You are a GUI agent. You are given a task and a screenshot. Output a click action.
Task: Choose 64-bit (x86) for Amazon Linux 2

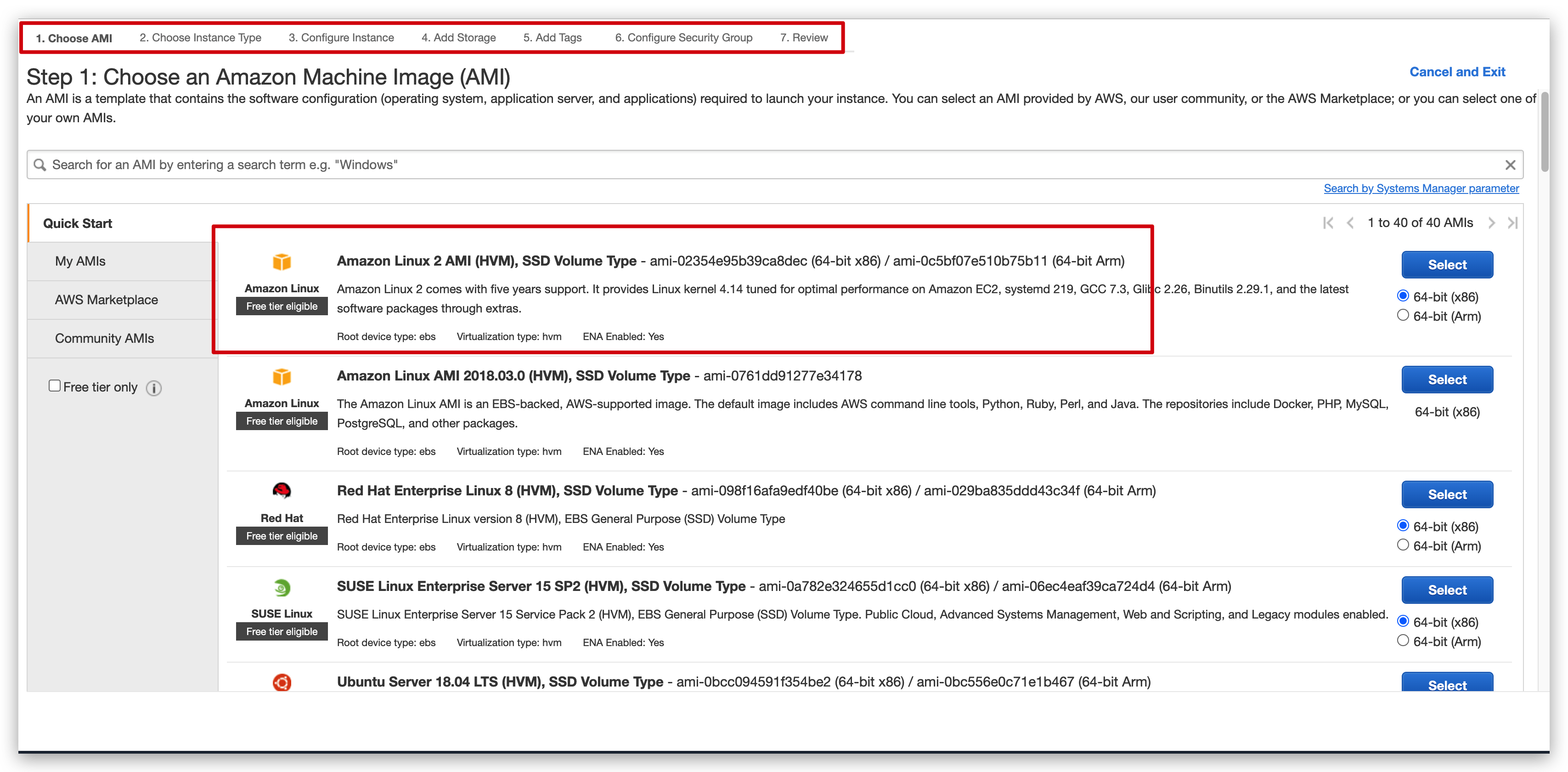coord(1403,296)
